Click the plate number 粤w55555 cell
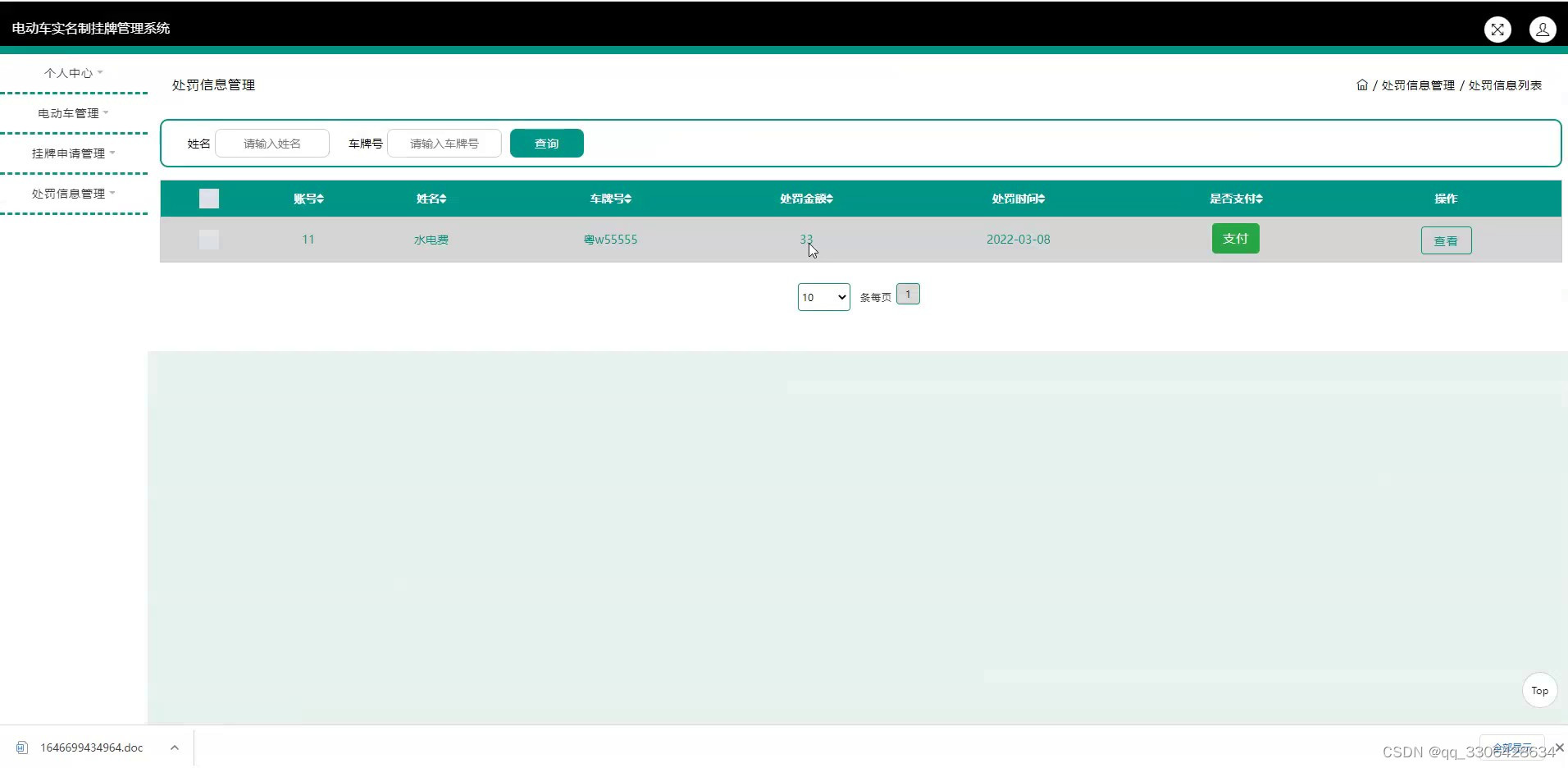 pyautogui.click(x=610, y=240)
